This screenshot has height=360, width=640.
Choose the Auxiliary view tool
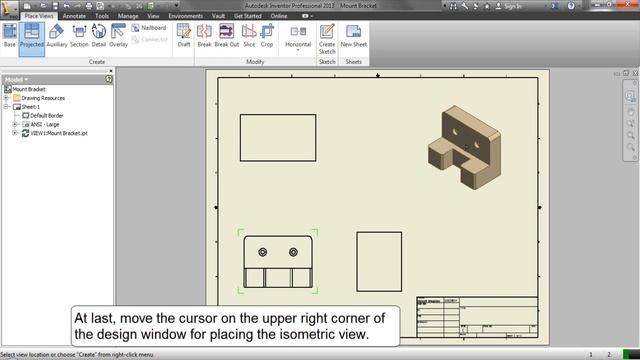57,36
